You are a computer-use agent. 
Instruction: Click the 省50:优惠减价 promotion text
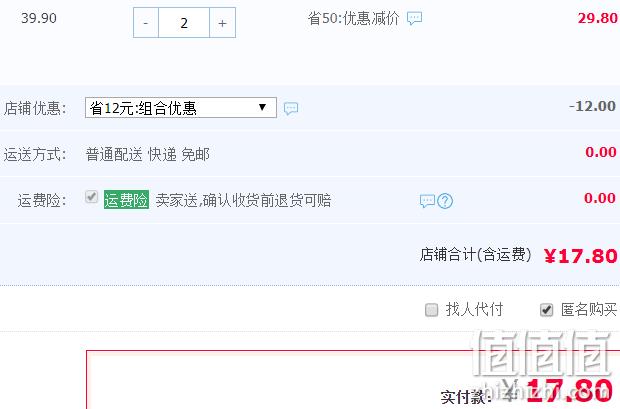coord(353,18)
